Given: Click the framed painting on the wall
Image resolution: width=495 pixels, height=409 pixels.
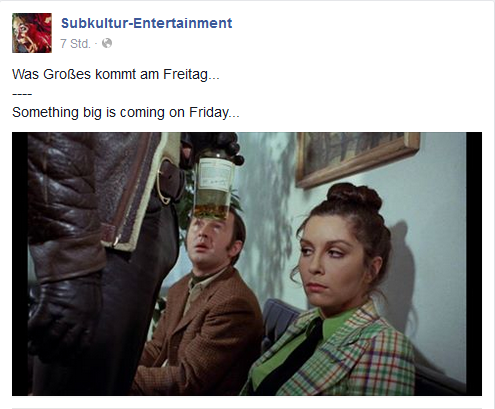Looking at the screenshot, I should coord(357,157).
